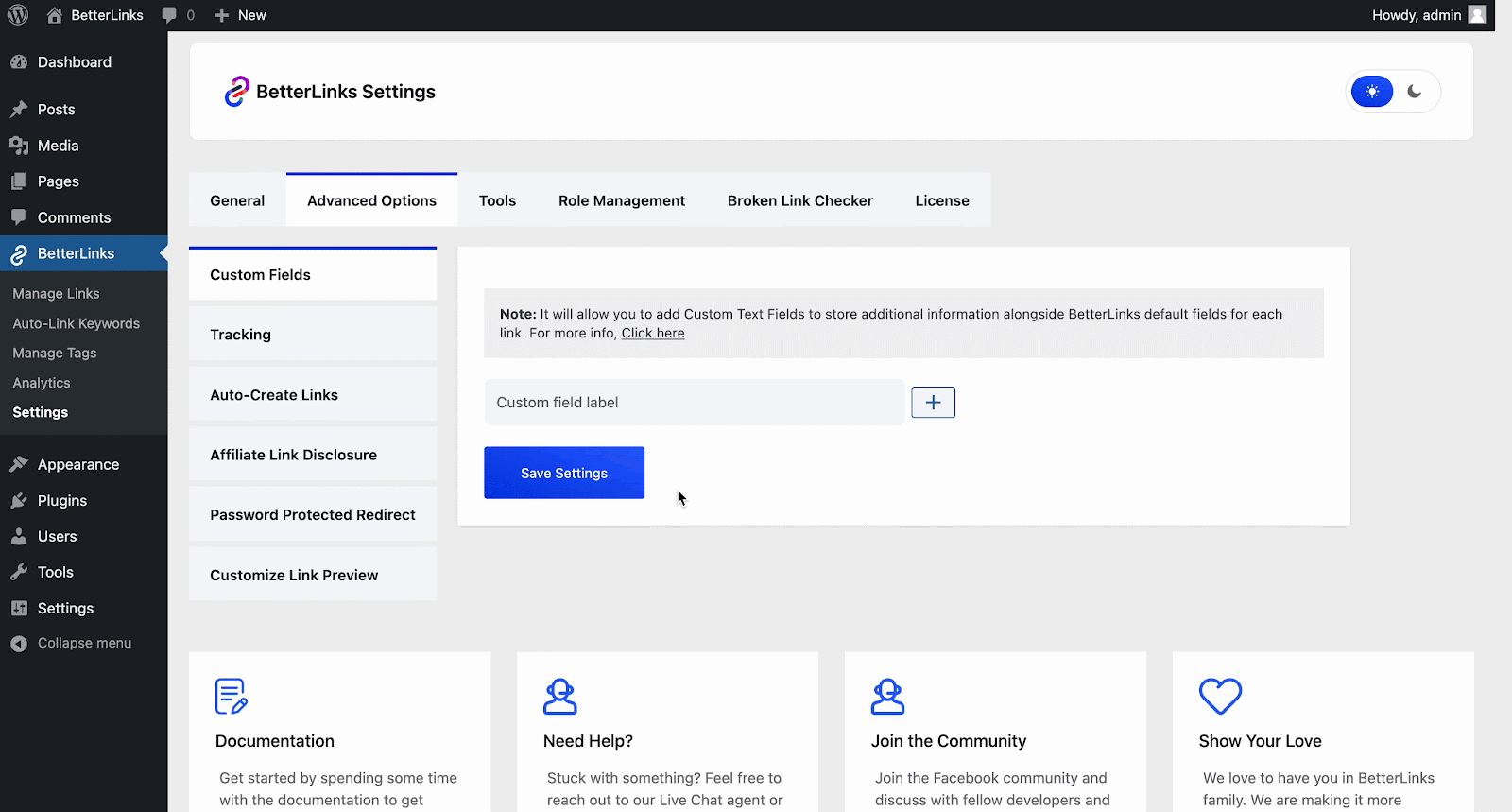The height and width of the screenshot is (812, 1512).
Task: Click the Posts pin icon
Action: click(19, 110)
